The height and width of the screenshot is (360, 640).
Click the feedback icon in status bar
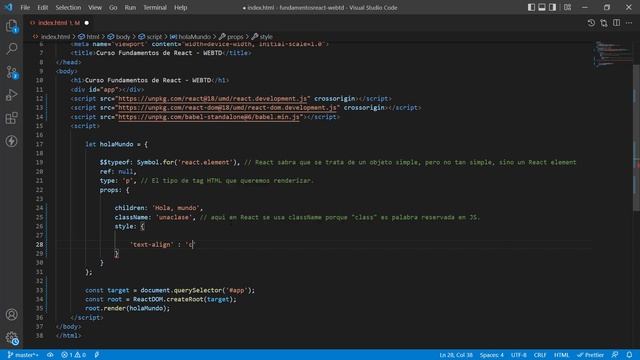coord(615,355)
